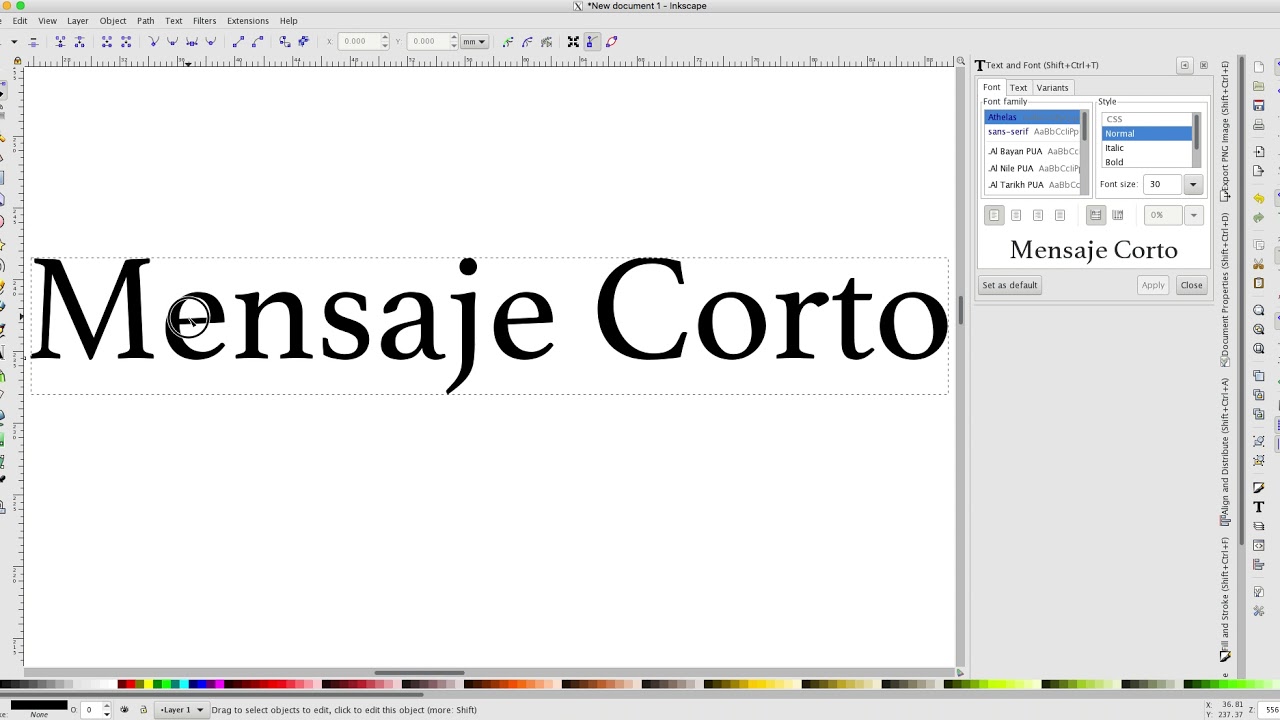Viewport: 1280px width, 720px height.
Task: Toggle show Bezier handles of nodes
Action: tap(591, 41)
